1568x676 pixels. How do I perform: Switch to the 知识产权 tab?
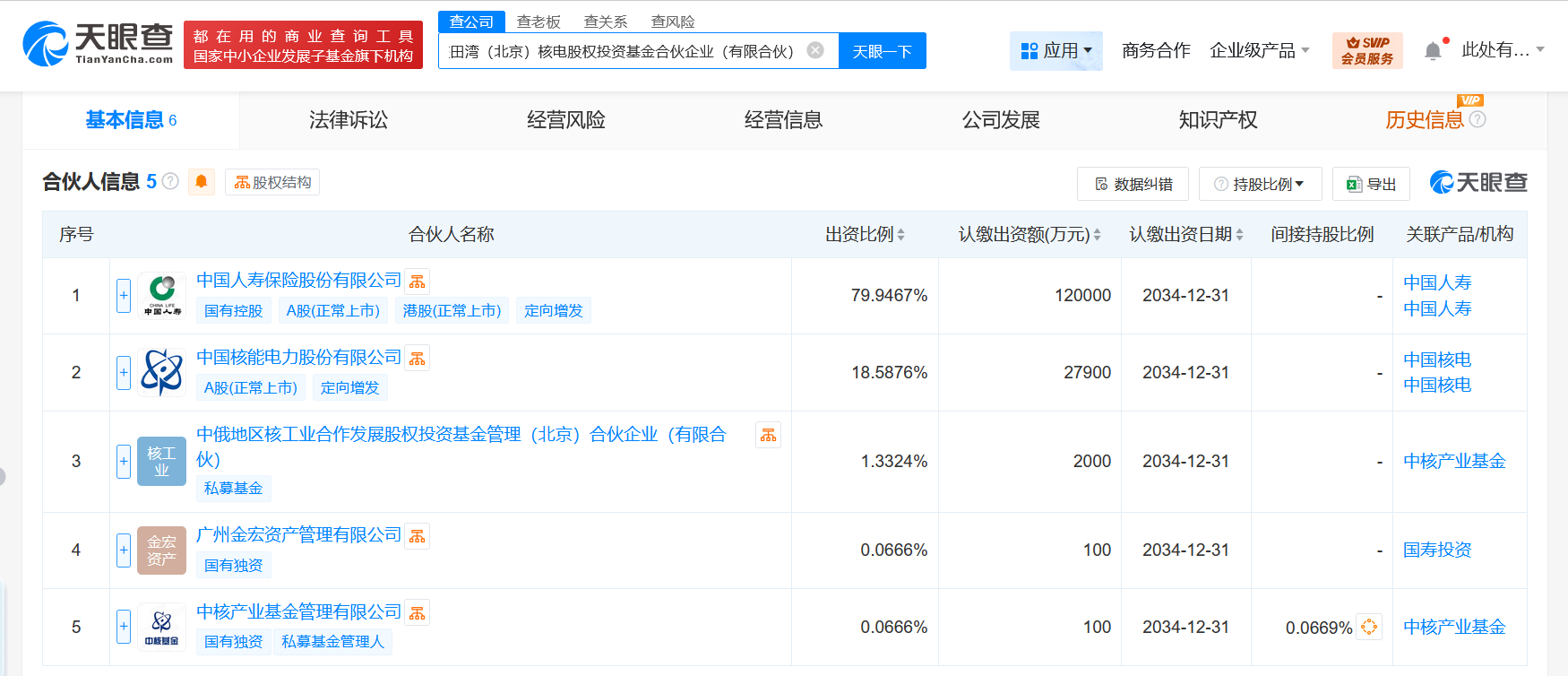coord(1218,120)
